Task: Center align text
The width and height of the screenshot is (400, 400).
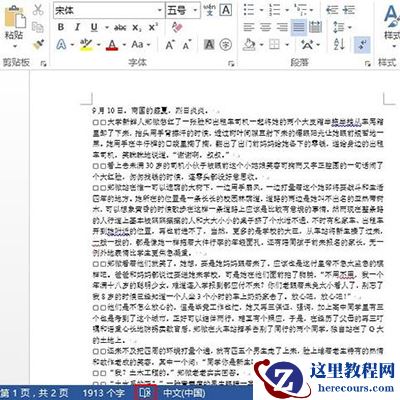Action: point(265,27)
